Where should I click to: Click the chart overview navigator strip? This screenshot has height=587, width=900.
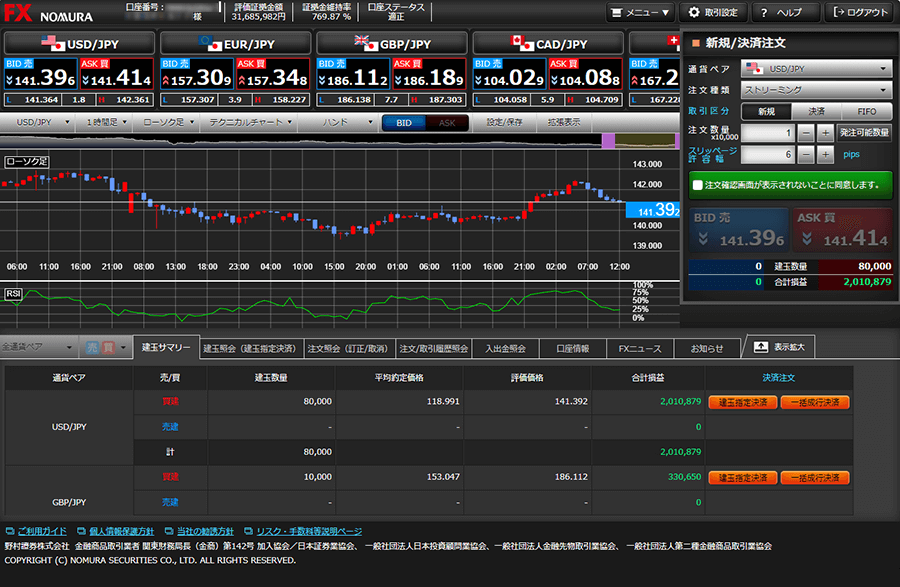(x=340, y=141)
